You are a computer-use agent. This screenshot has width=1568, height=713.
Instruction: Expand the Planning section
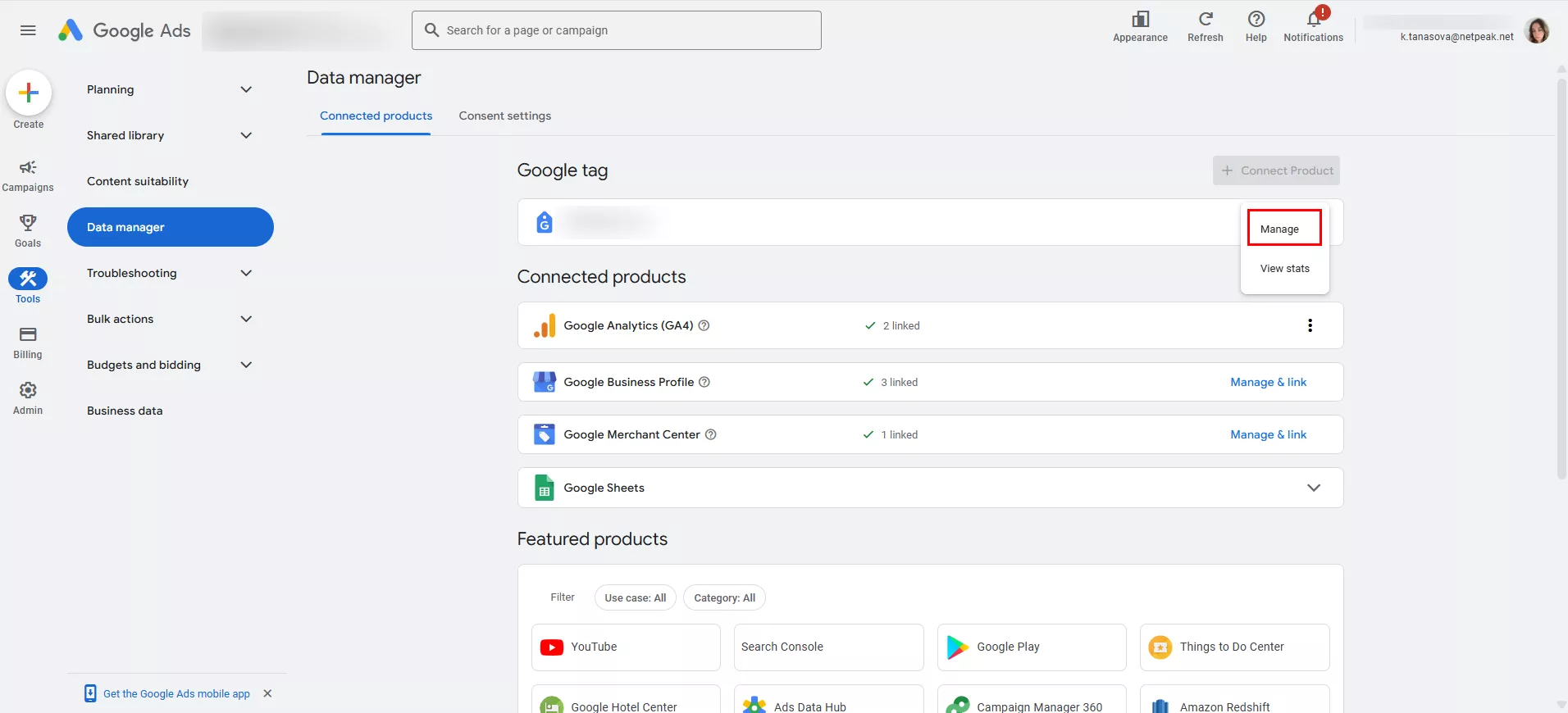point(246,89)
